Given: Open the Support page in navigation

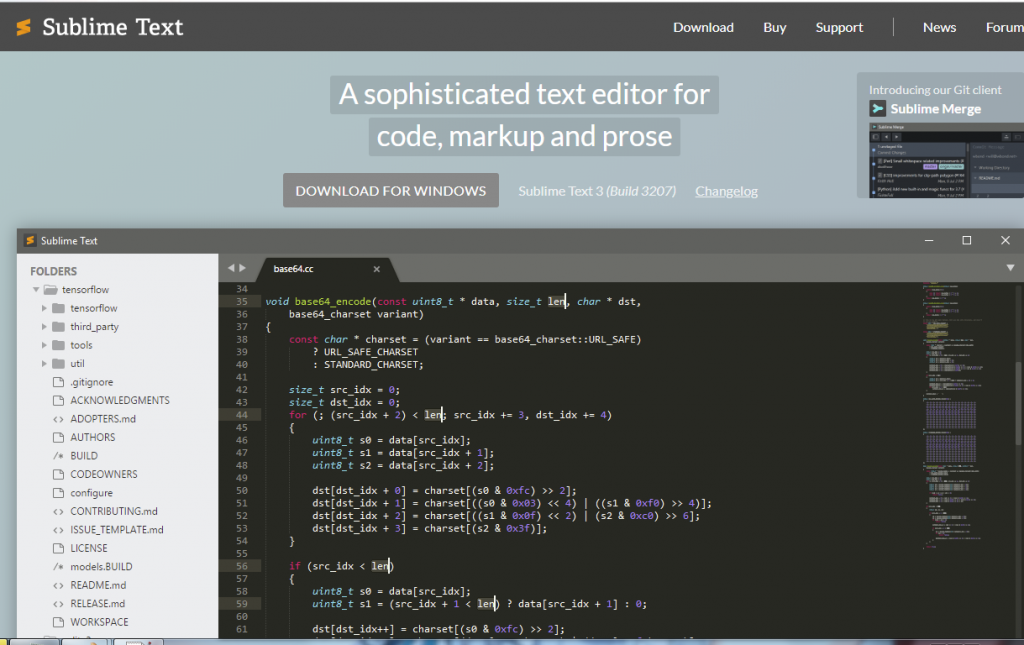Looking at the screenshot, I should click(x=839, y=27).
